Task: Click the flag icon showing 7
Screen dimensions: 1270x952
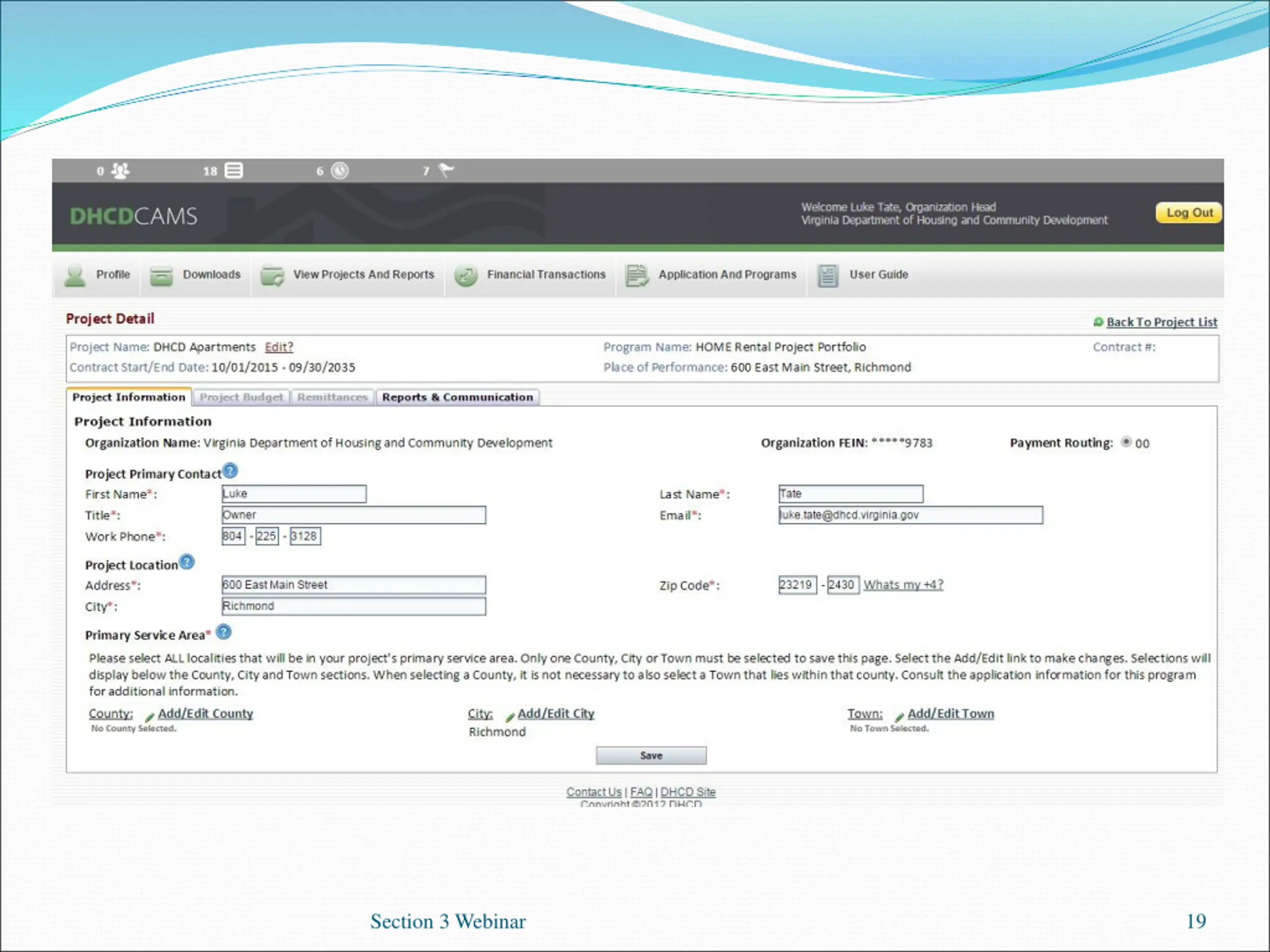Action: pyautogui.click(x=445, y=170)
